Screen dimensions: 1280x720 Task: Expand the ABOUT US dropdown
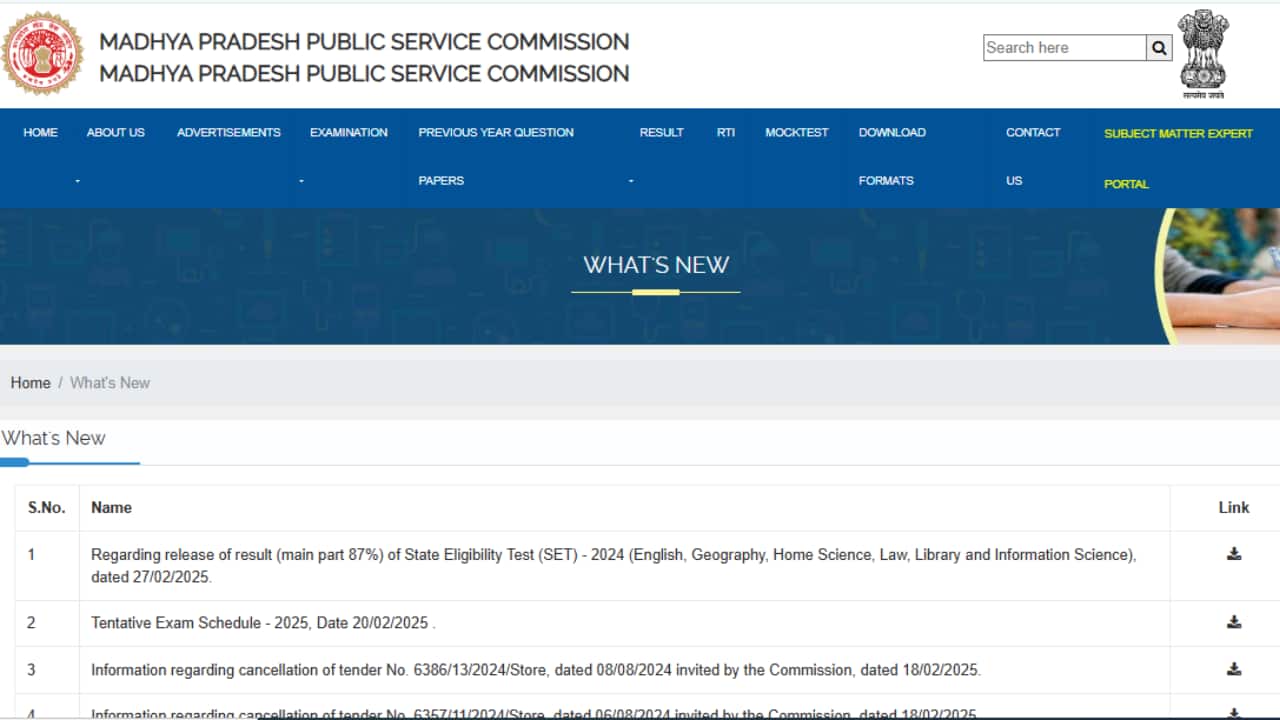[x=115, y=132]
